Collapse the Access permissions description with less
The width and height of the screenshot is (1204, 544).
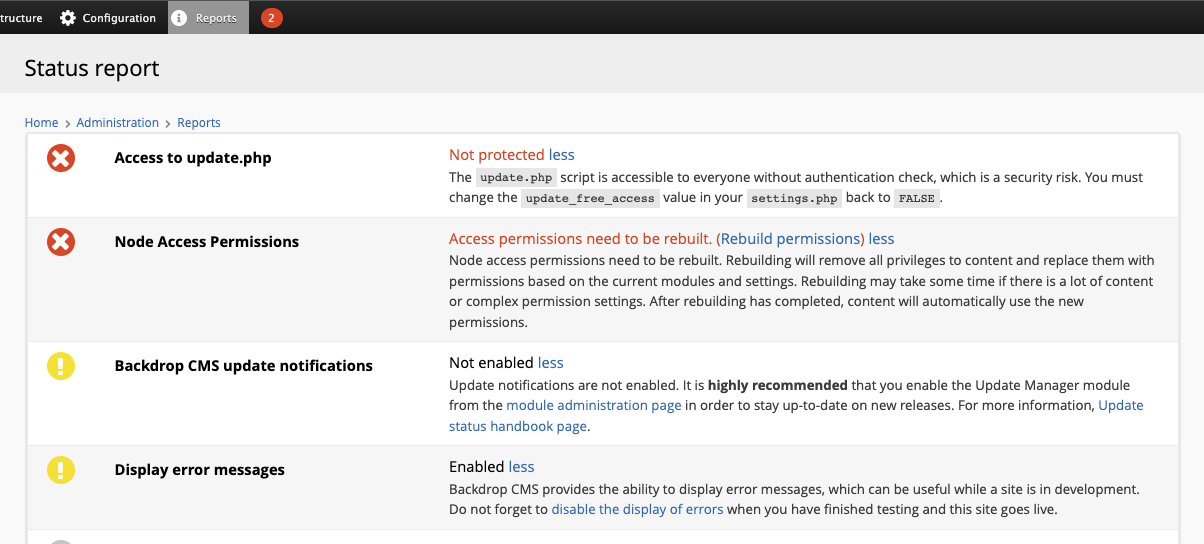pyautogui.click(x=881, y=239)
